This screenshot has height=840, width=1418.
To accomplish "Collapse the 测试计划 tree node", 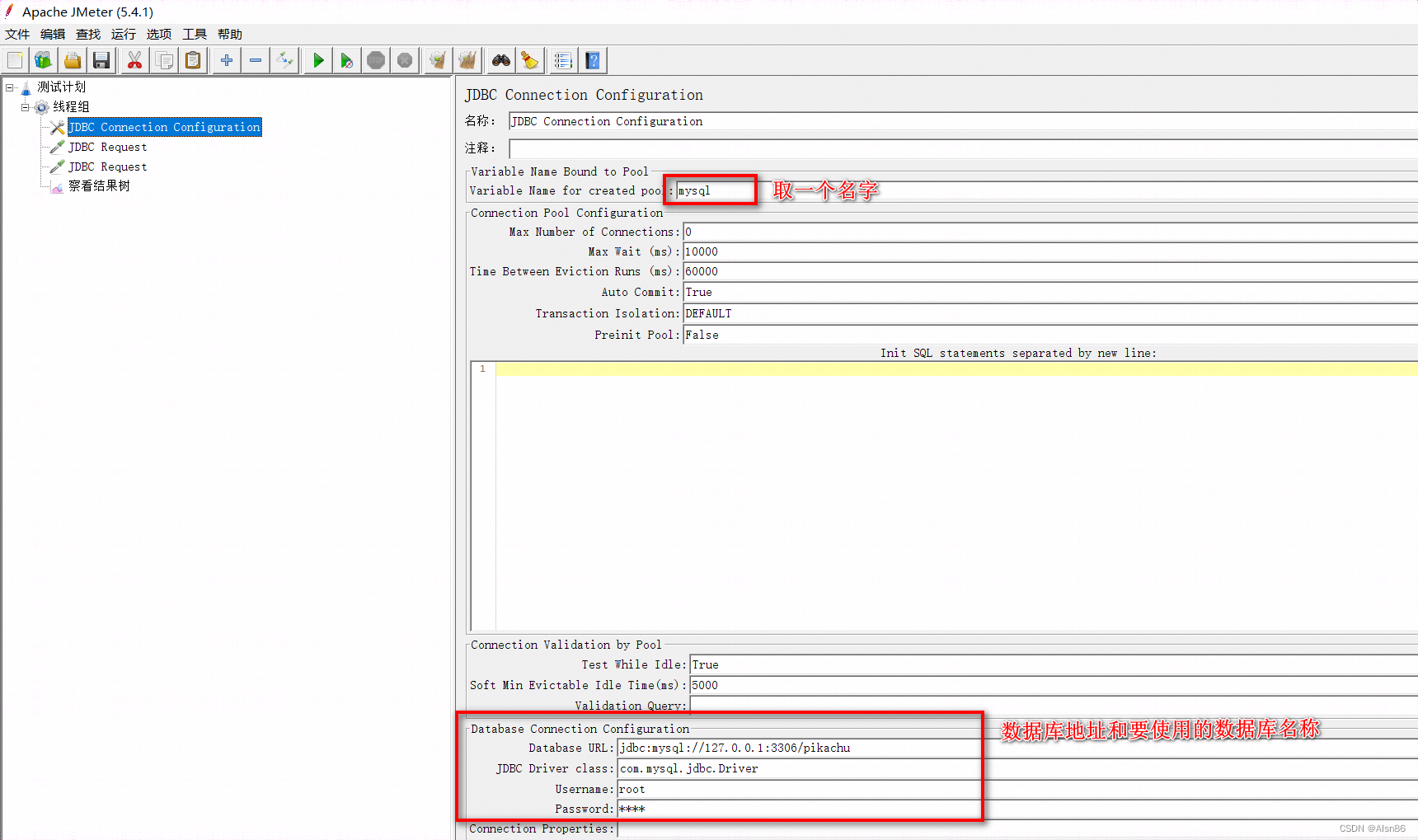I will click(x=10, y=87).
